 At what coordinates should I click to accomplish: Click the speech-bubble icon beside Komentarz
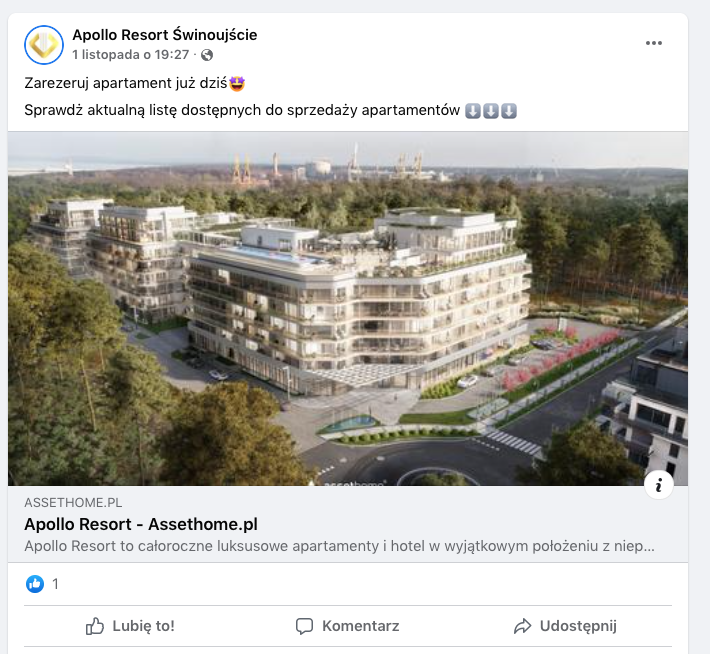point(304,626)
